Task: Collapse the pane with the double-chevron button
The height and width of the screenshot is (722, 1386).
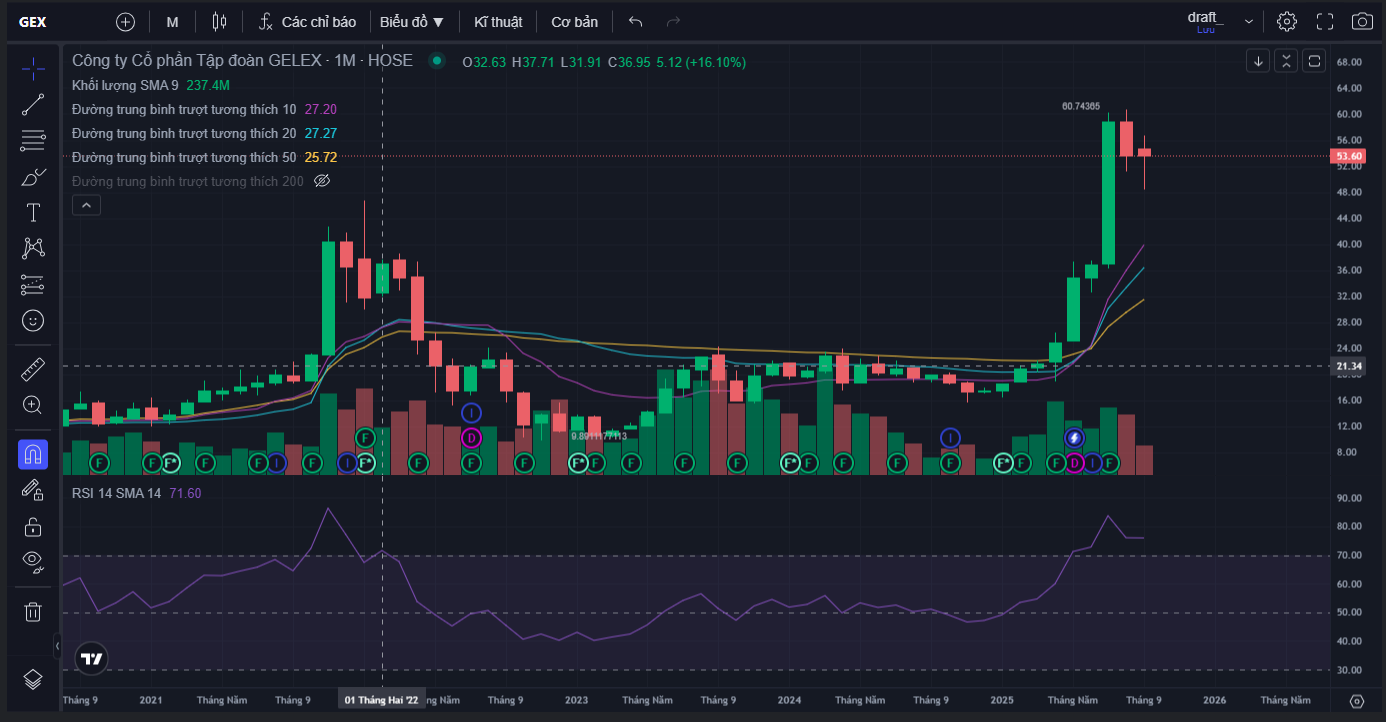Action: point(1286,61)
